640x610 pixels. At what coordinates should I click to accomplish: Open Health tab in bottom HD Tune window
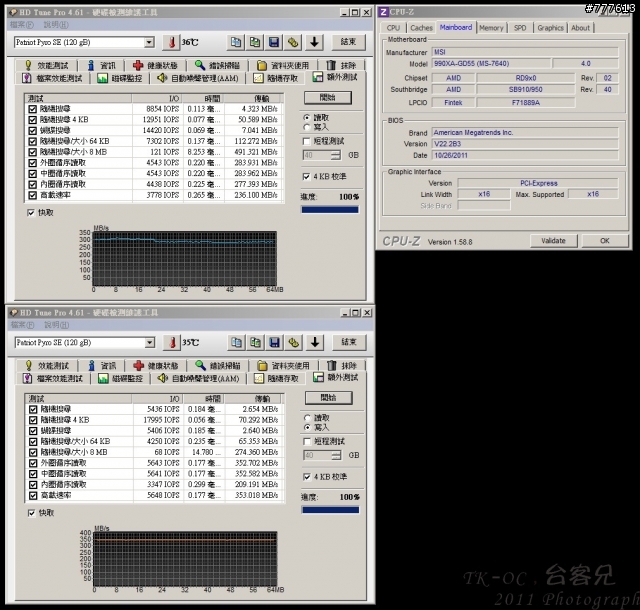156,365
